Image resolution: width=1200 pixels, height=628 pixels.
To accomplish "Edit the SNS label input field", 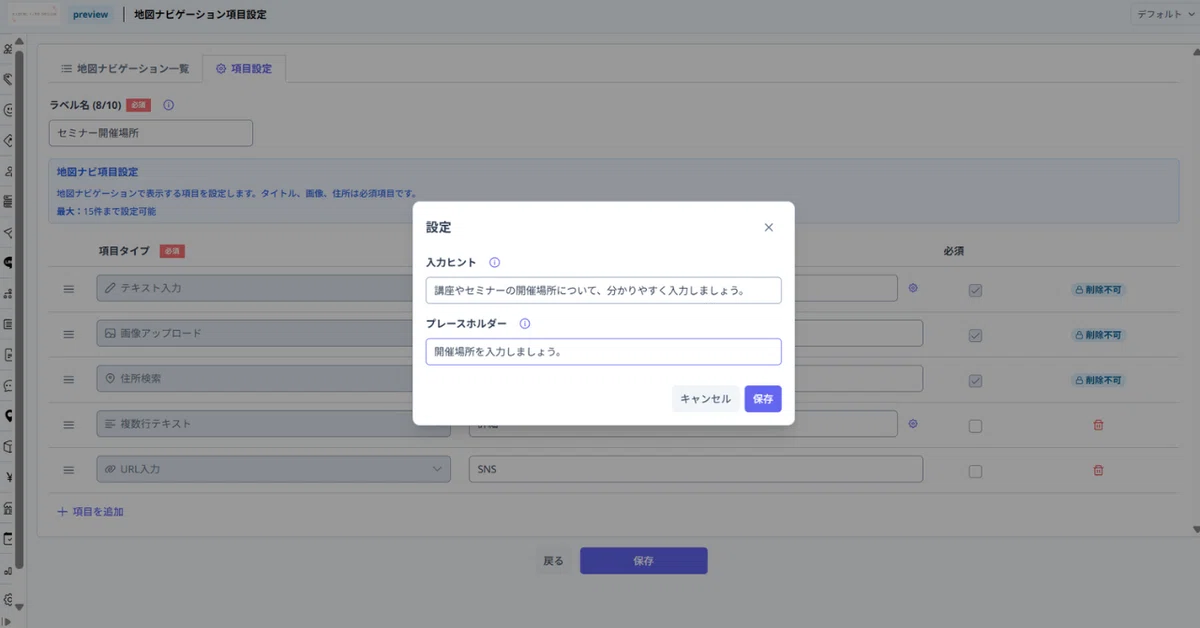I will [695, 469].
